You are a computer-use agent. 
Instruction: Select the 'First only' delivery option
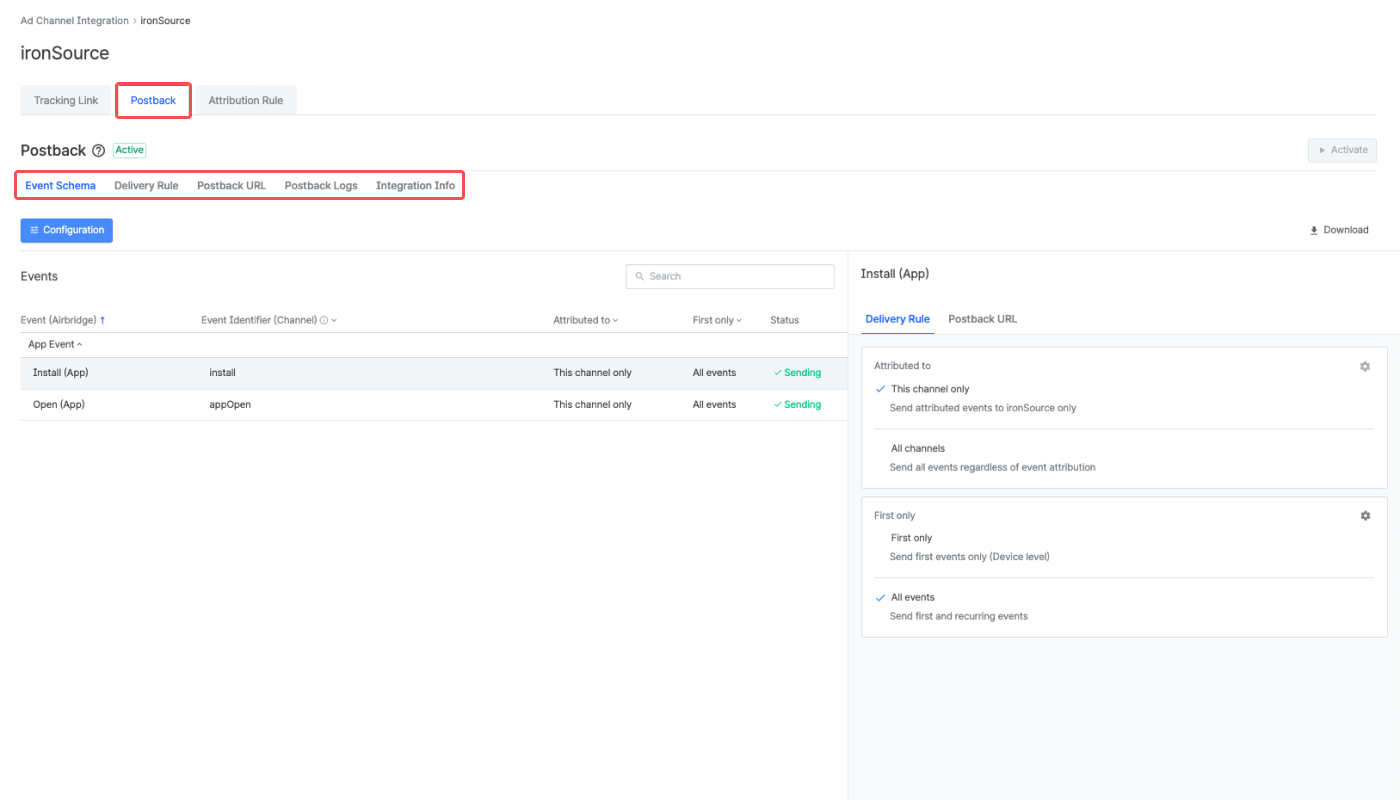[911, 538]
